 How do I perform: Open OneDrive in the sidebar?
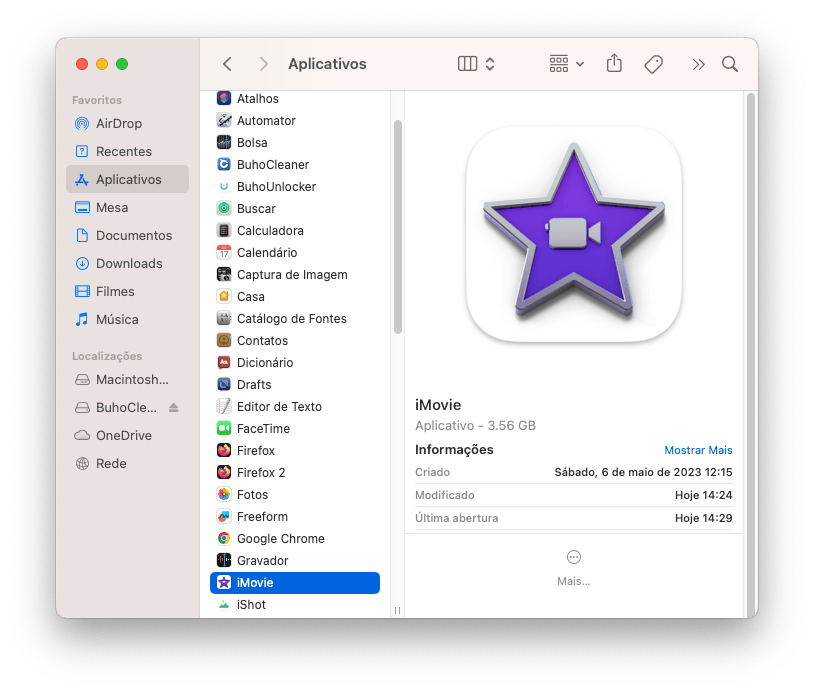127,436
